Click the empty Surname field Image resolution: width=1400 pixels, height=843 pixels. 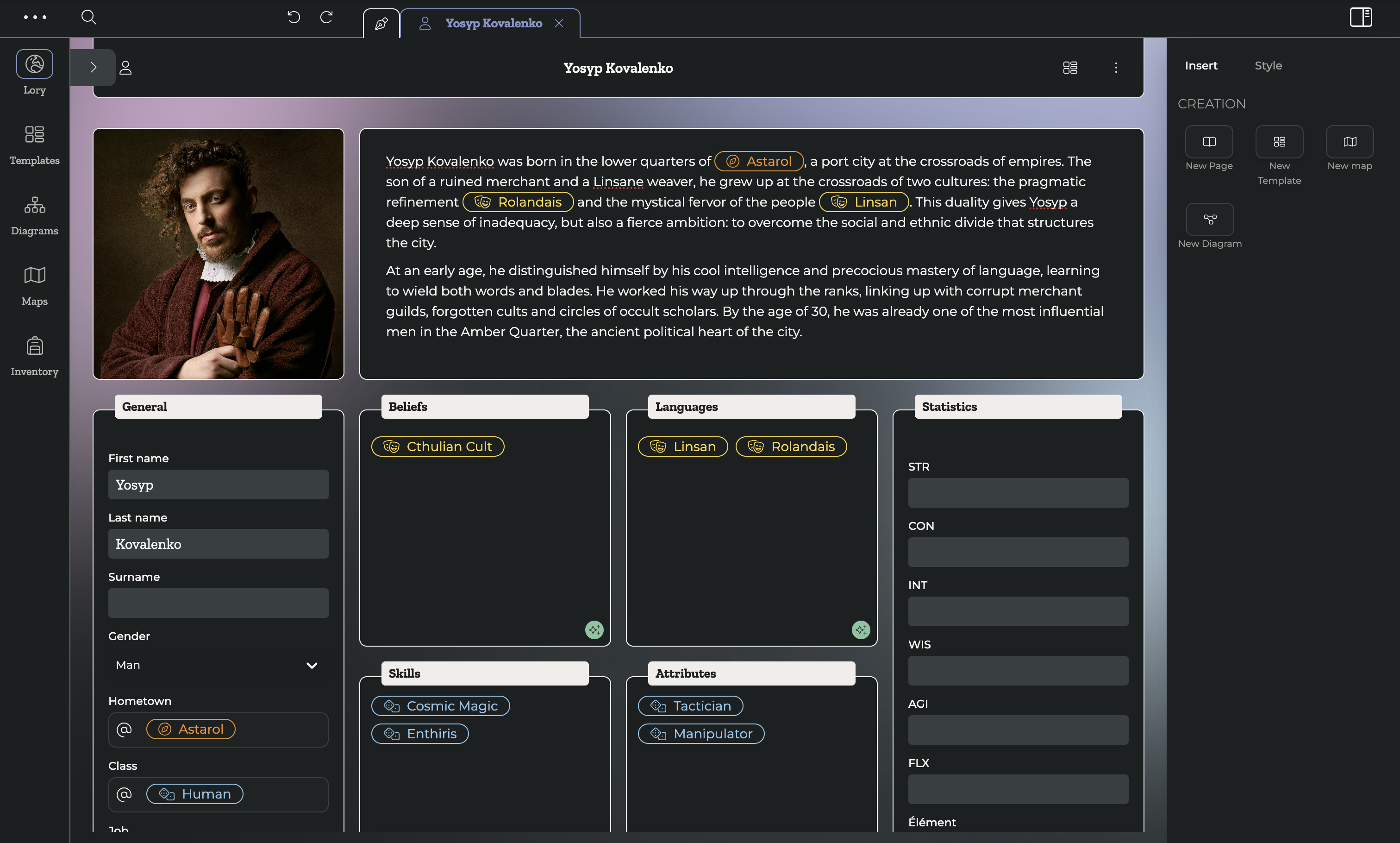click(x=219, y=603)
